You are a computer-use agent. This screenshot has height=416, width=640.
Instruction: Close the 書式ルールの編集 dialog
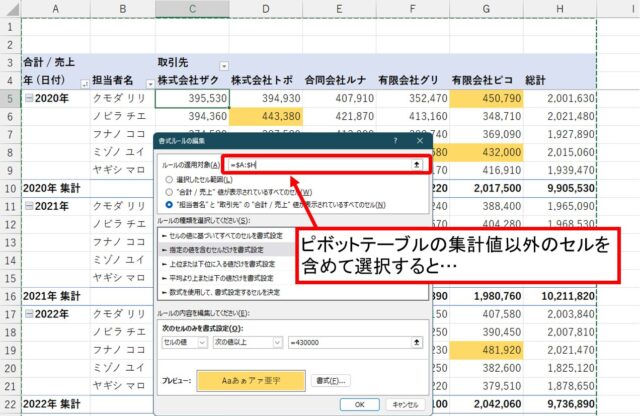(x=420, y=140)
